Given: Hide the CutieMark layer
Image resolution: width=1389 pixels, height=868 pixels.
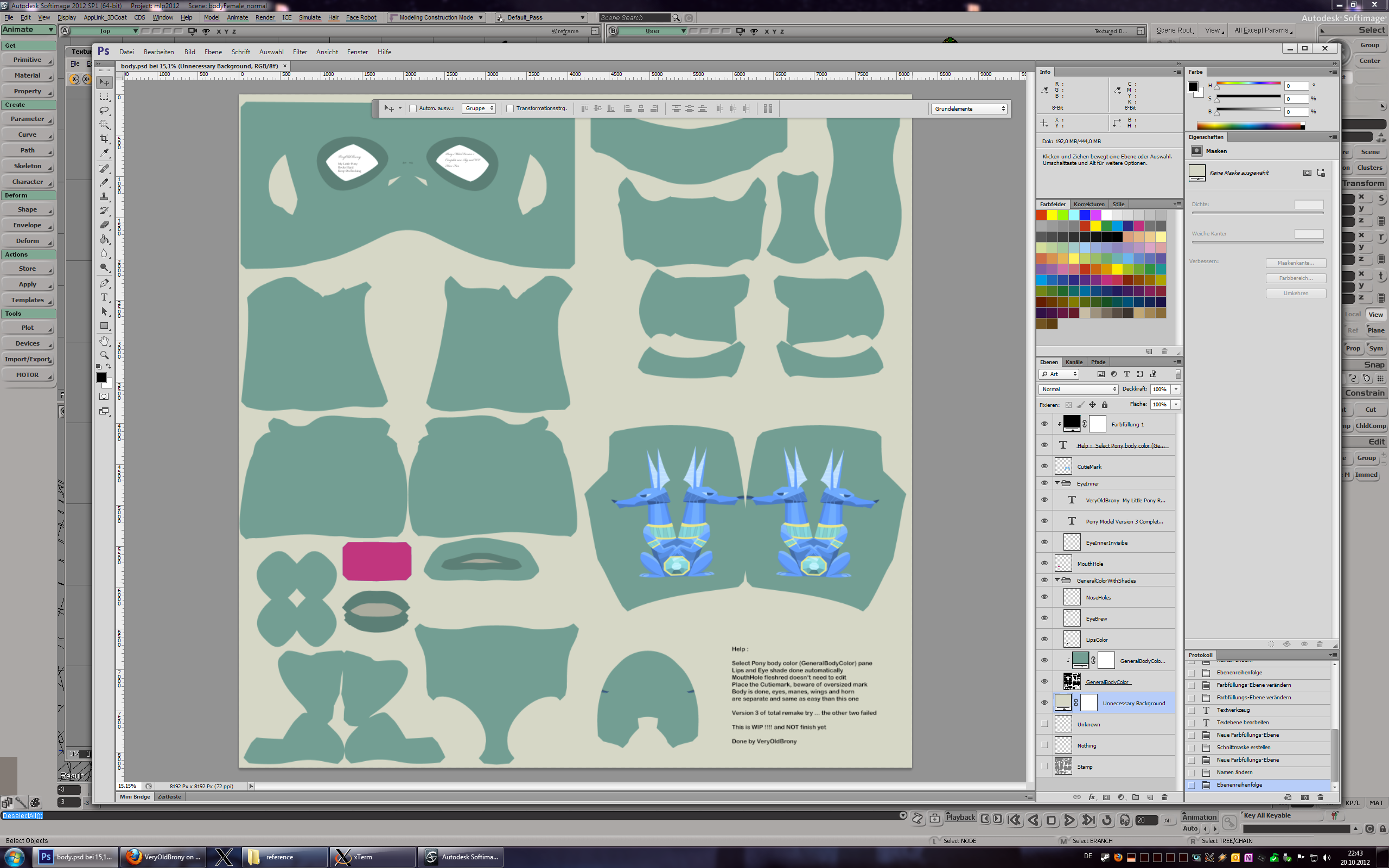Looking at the screenshot, I should tap(1044, 466).
